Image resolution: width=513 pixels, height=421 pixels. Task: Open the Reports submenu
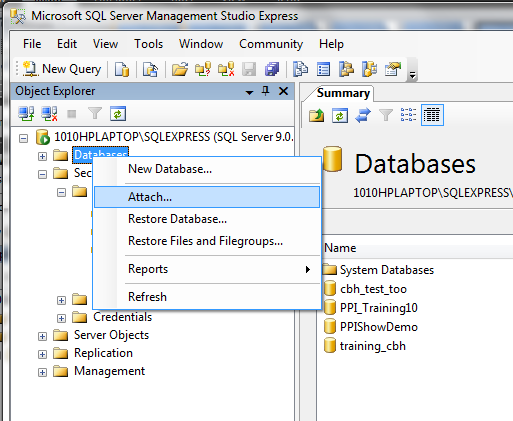tap(207, 269)
